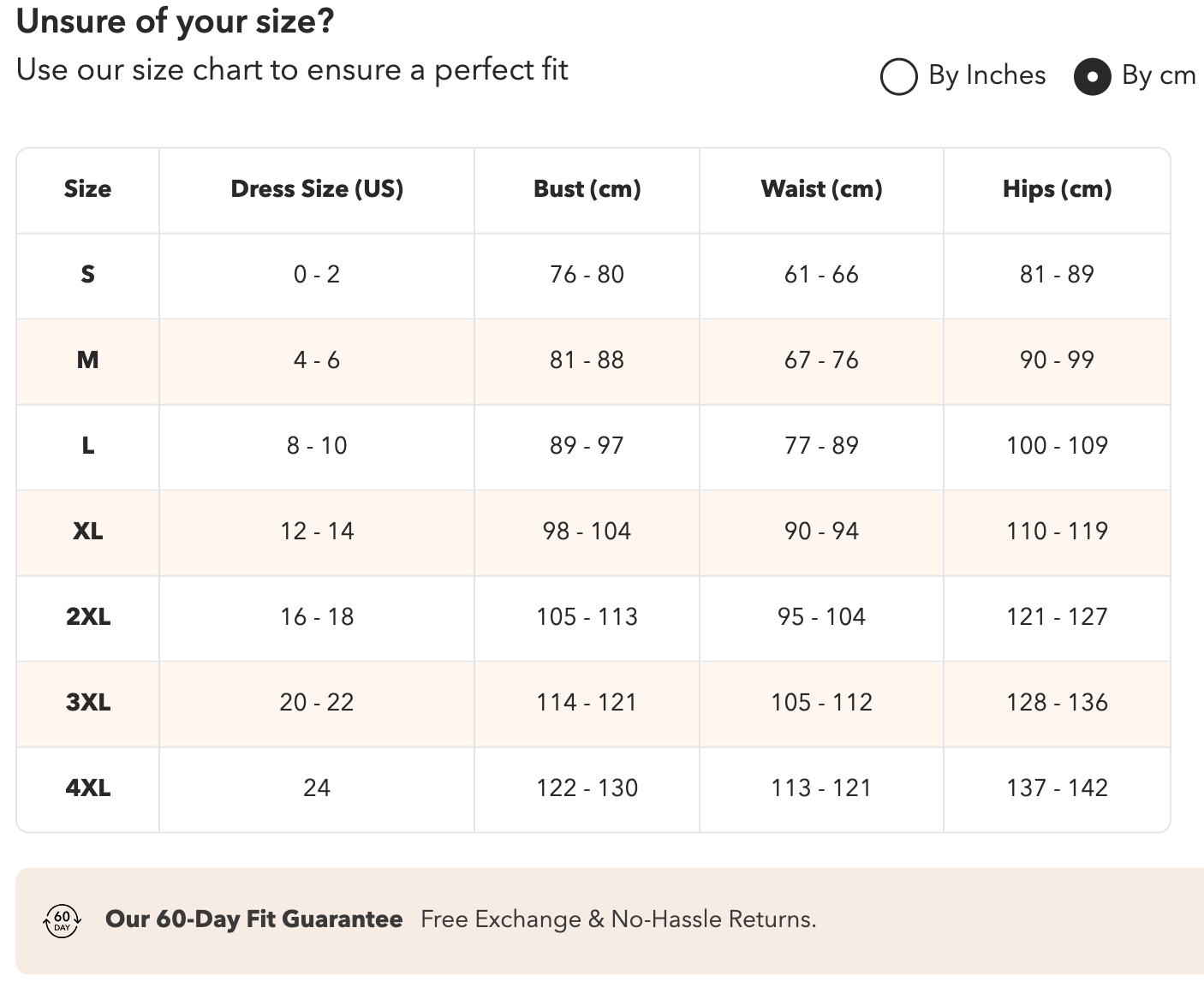Click Free Exchange & No-Hassle Returns text
The width and height of the screenshot is (1204, 1005).
618,919
